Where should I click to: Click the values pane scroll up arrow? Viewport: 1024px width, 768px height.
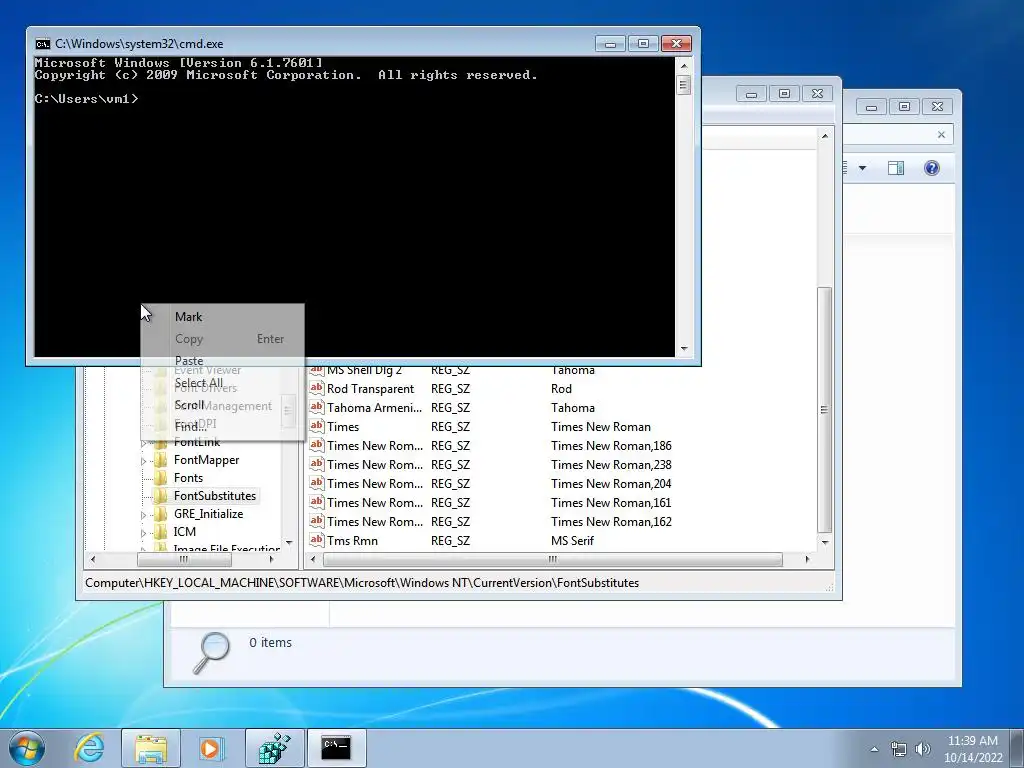[824, 136]
